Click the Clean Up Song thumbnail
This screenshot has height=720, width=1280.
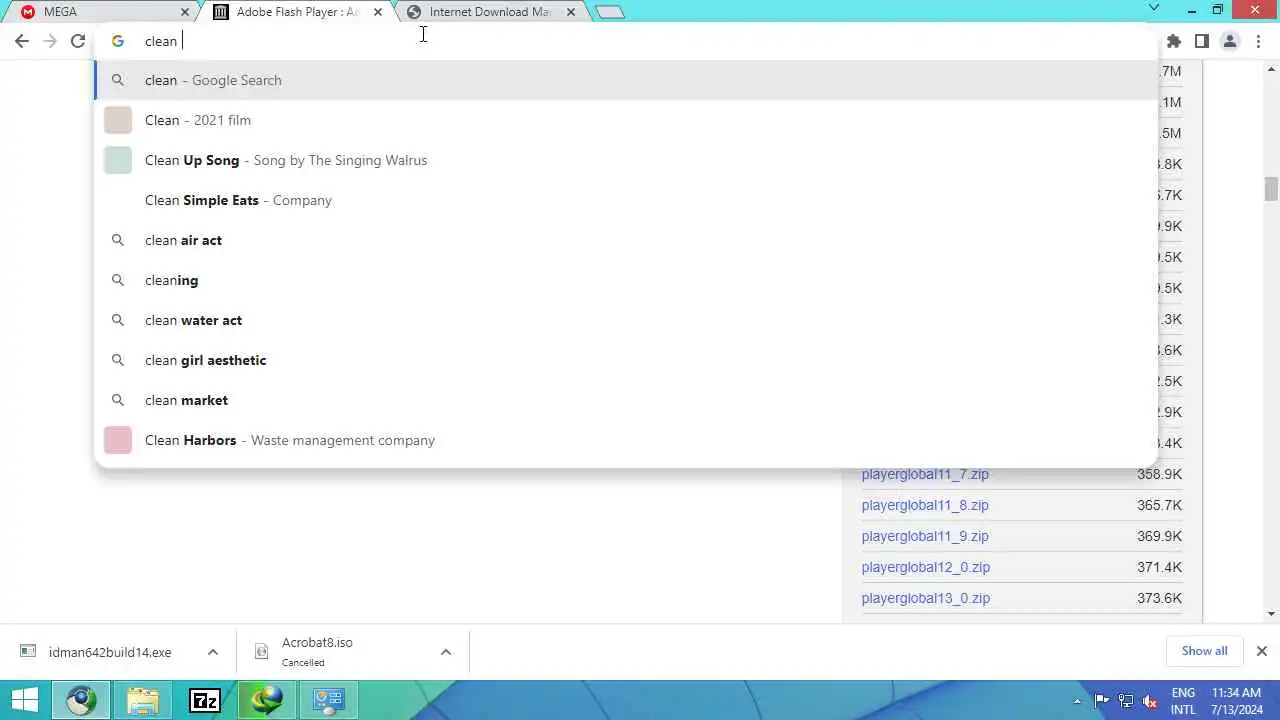[118, 160]
